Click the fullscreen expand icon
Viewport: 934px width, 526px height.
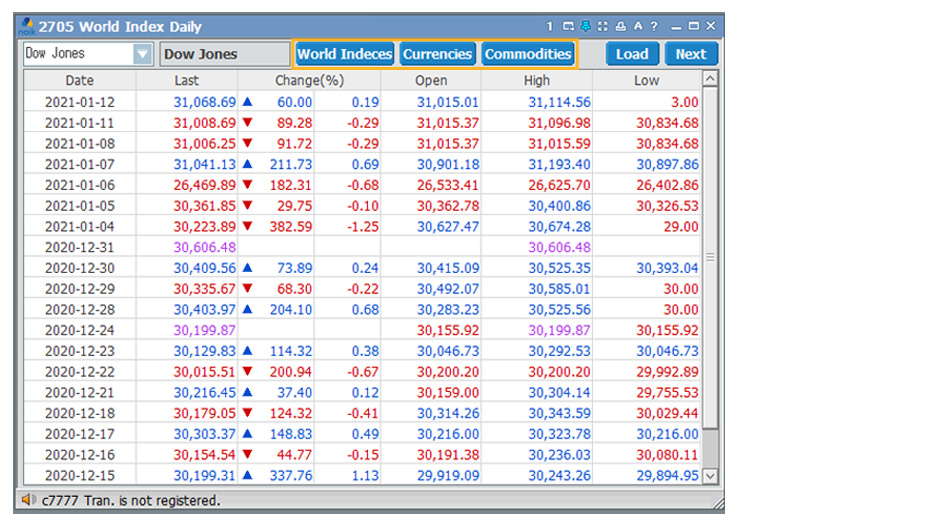[603, 26]
